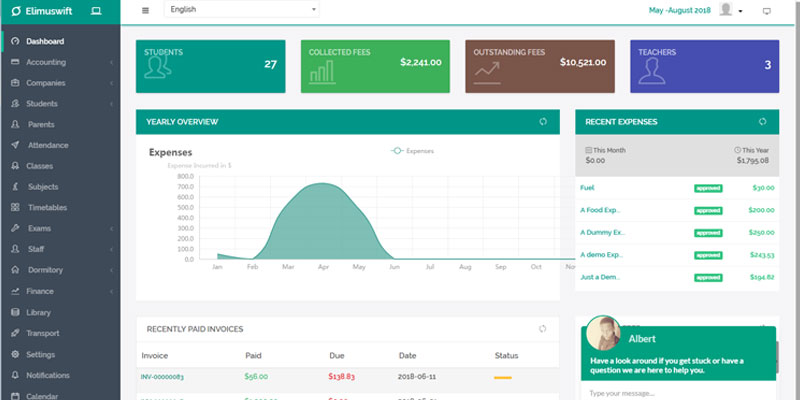Open invoice INV-00000083 link
The width and height of the screenshot is (800, 400).
[162, 376]
